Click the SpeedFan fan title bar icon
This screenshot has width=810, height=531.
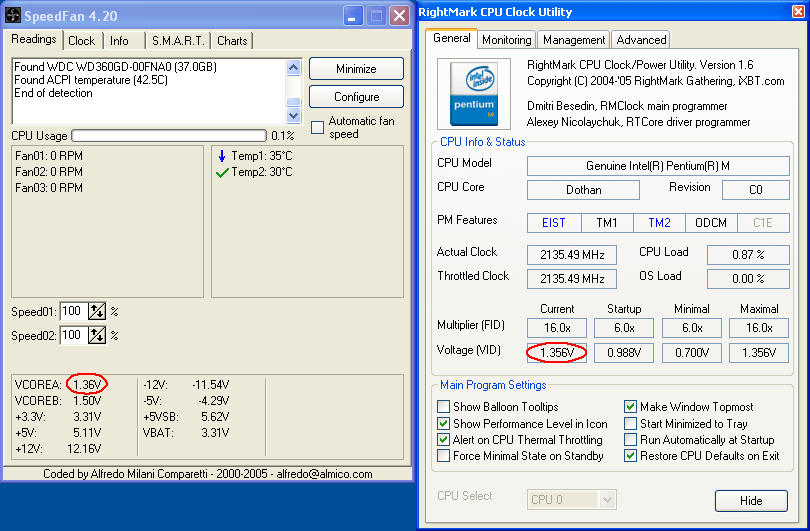point(13,15)
